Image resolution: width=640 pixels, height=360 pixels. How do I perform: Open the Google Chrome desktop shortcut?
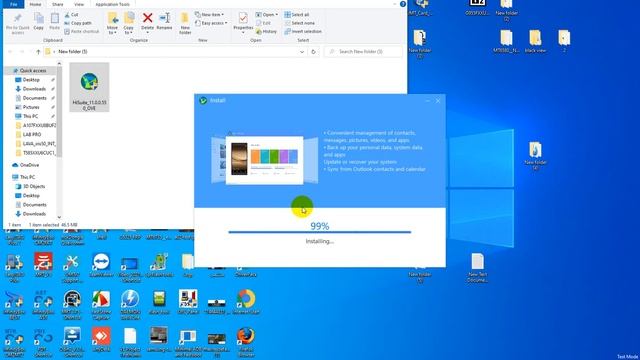click(x=246, y=302)
